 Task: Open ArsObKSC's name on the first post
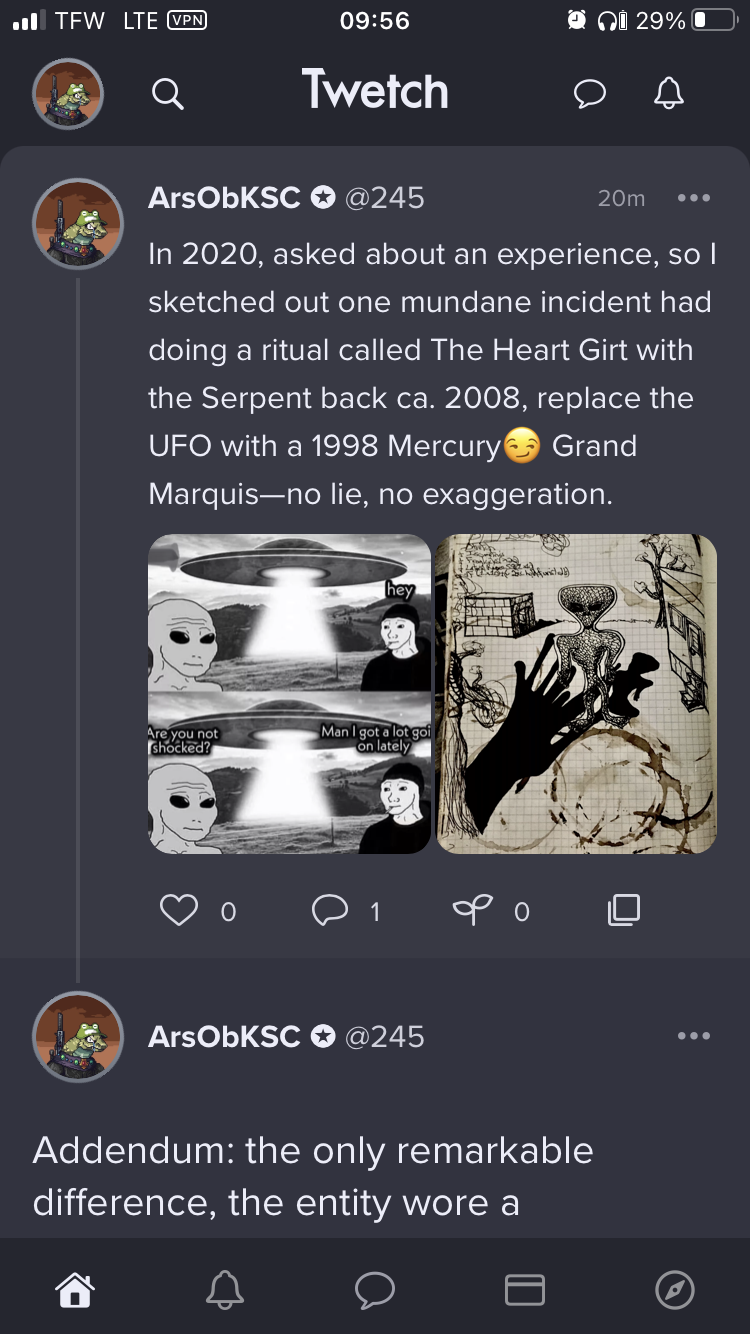224,198
